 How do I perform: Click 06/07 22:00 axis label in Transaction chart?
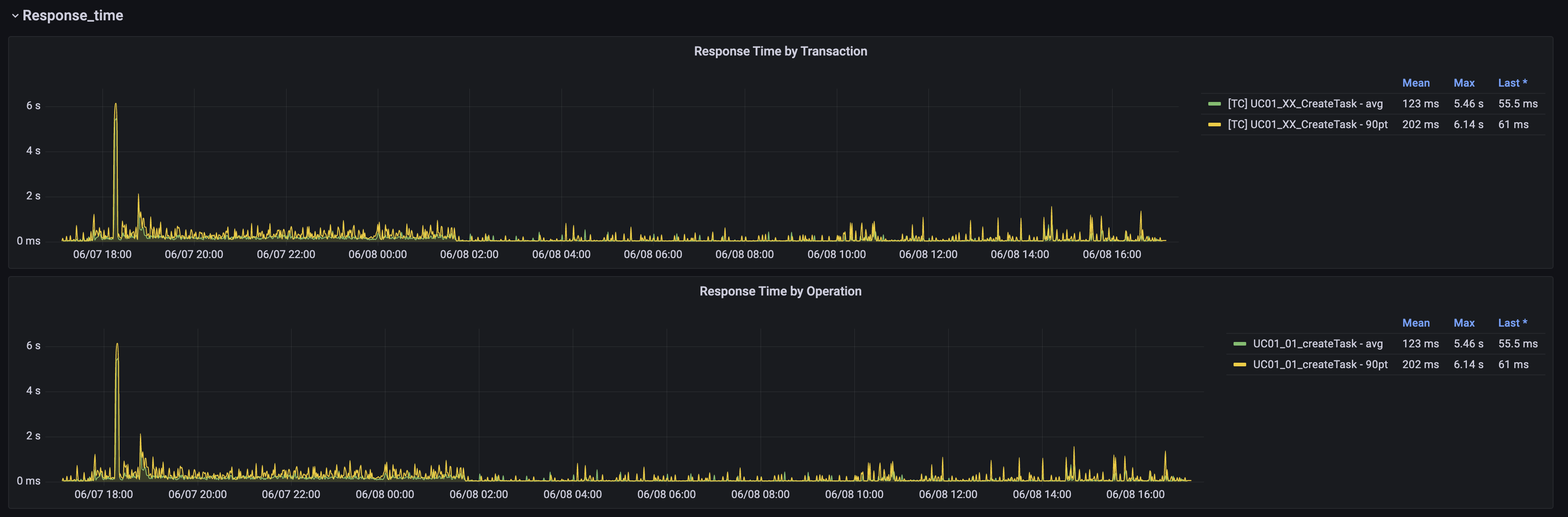tap(286, 254)
